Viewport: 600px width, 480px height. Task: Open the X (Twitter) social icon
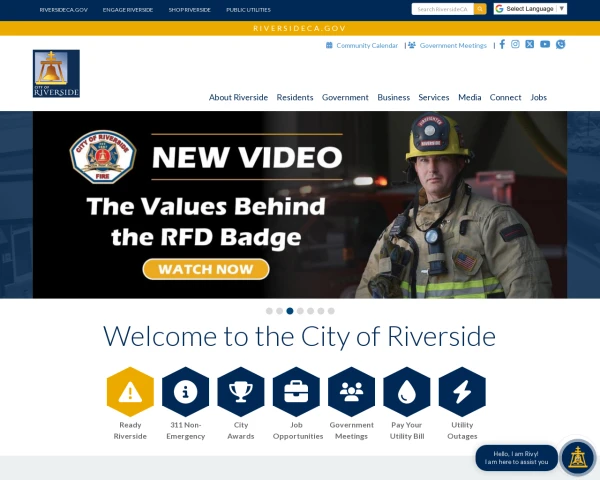coord(530,44)
